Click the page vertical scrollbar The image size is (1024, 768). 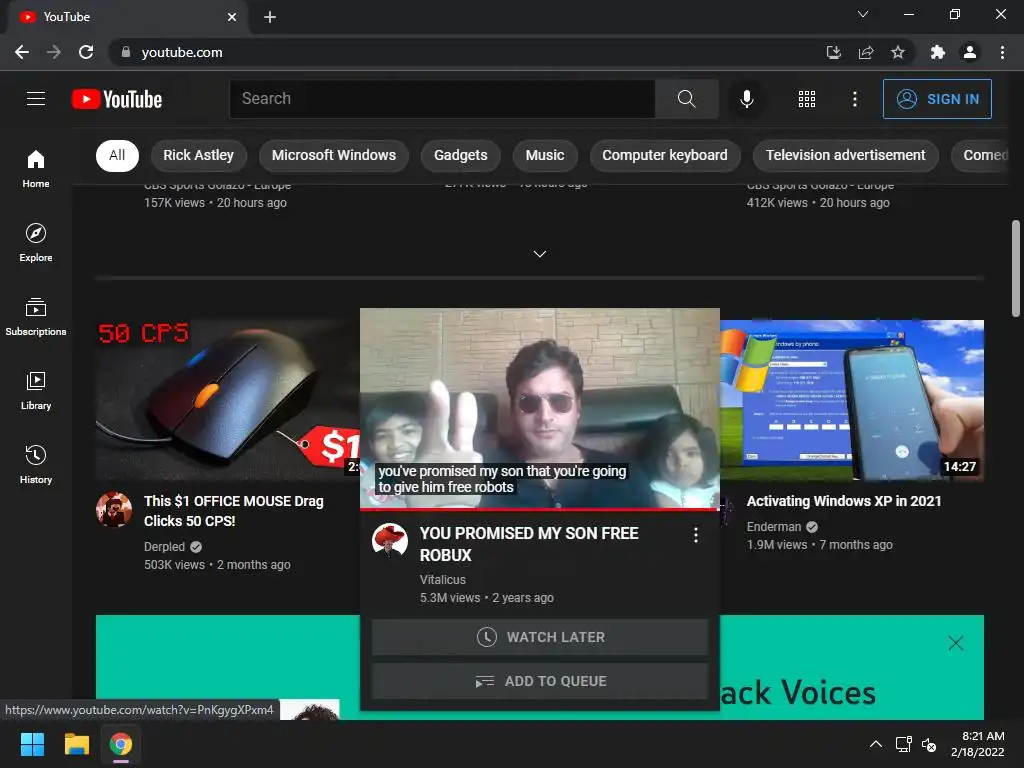click(1016, 268)
